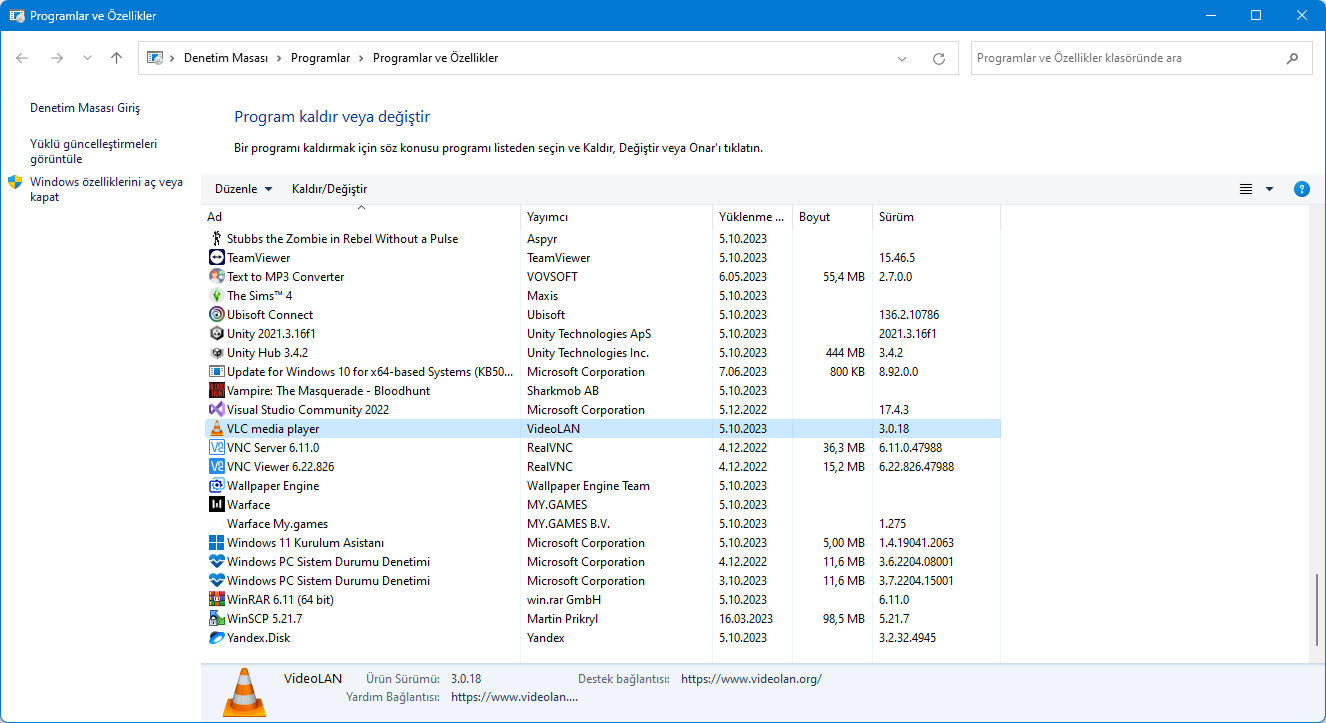Open the help question mark icon
Screen dimensions: 1326x723
point(1301,189)
